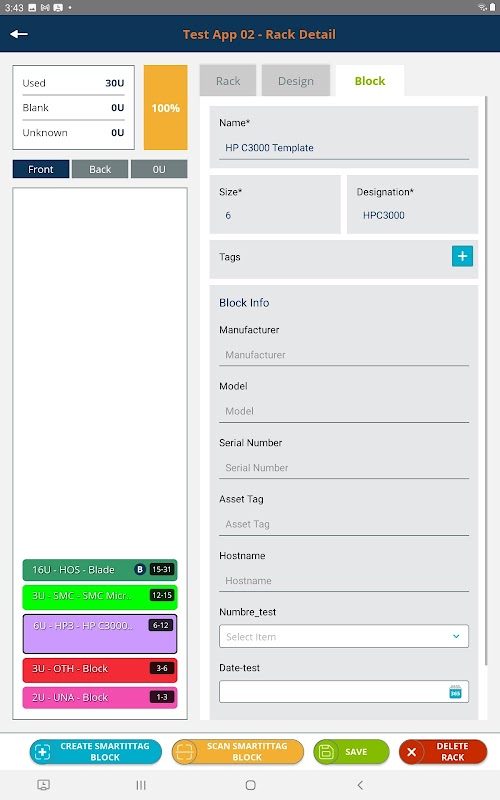Tap the Used 30U summary row
Viewport: 500px width, 800px height.
tap(73, 83)
